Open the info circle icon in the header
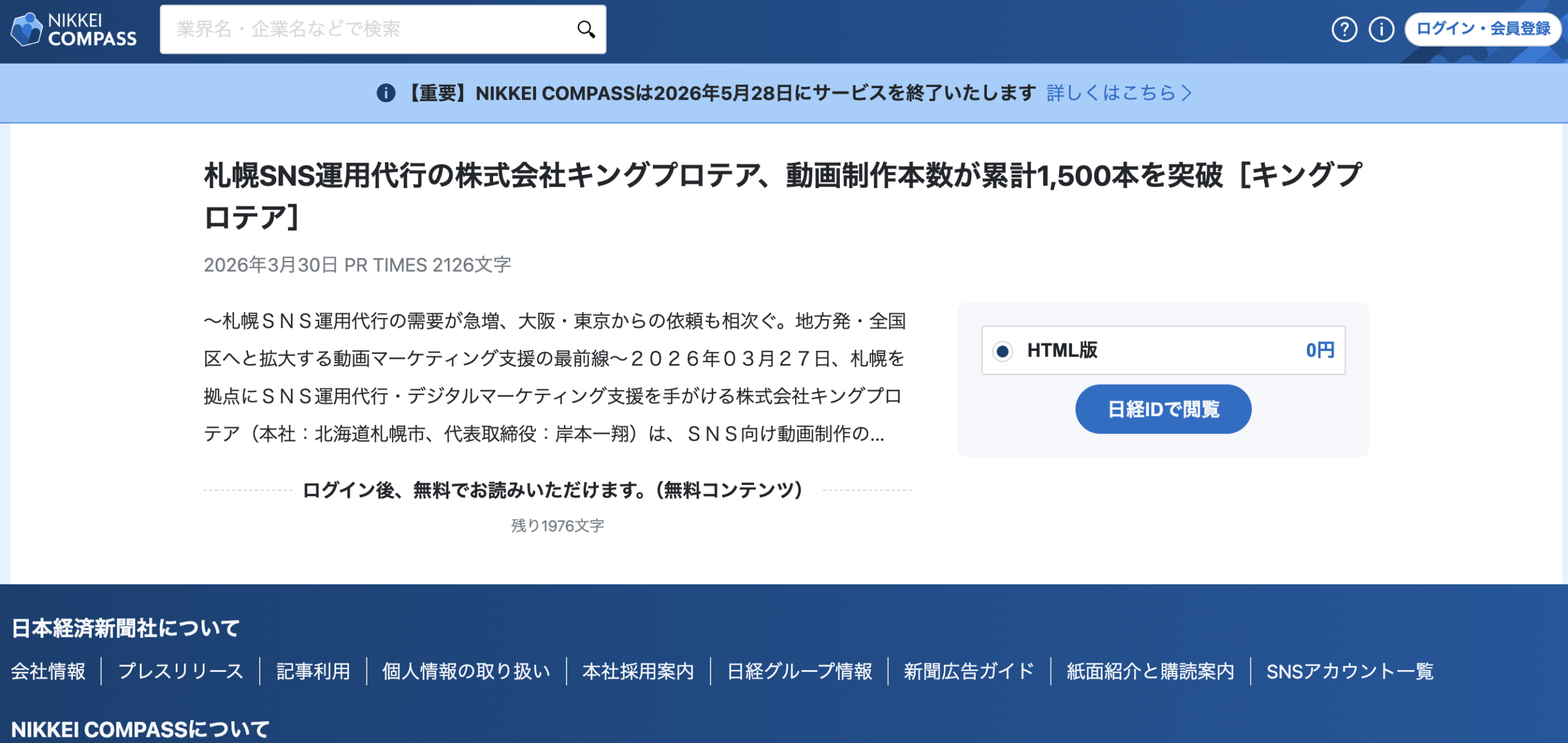The height and width of the screenshot is (743, 1568). (1381, 29)
